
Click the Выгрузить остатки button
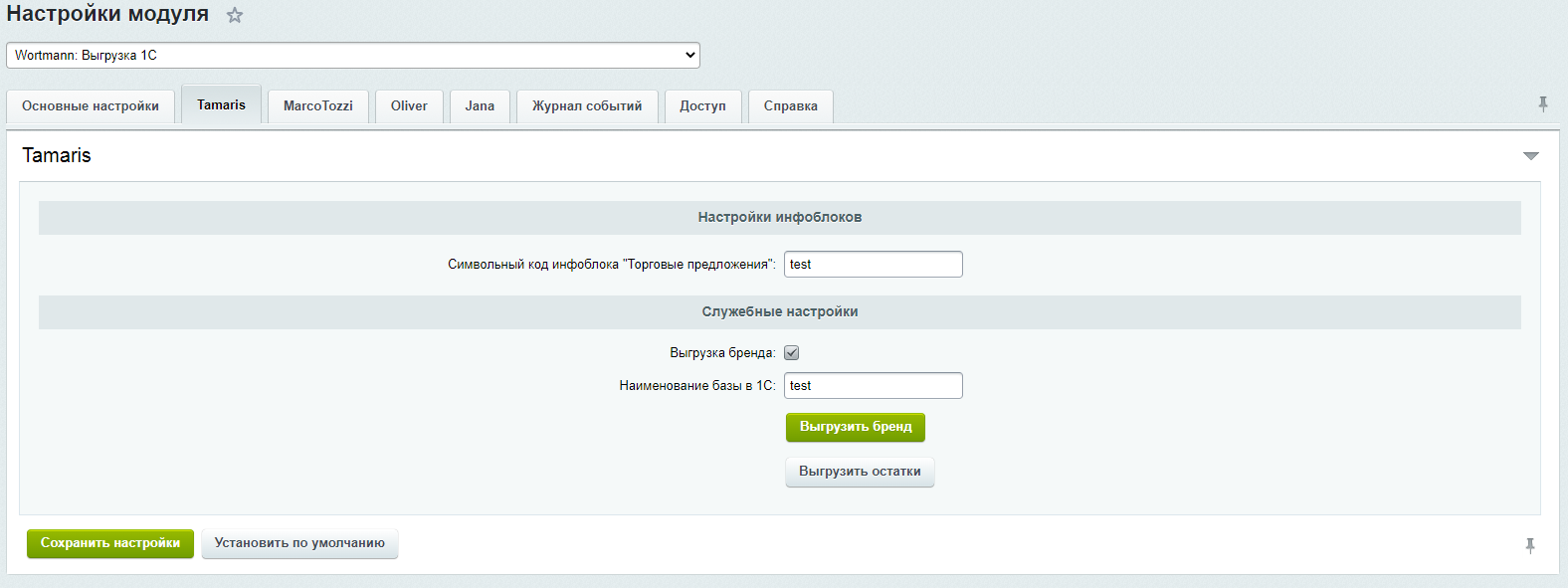860,472
